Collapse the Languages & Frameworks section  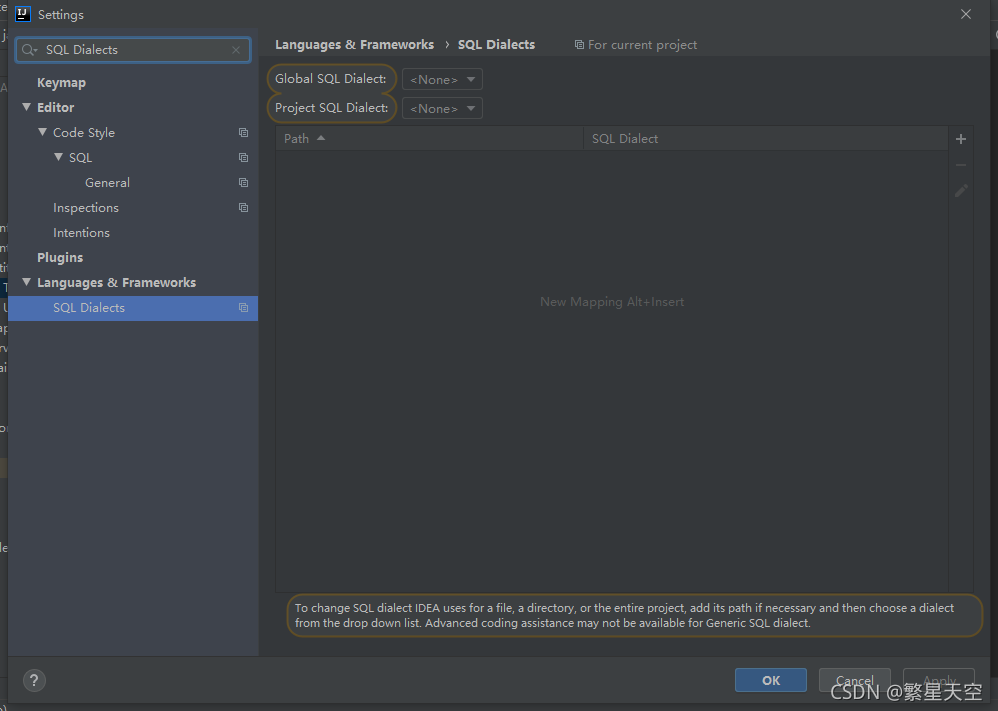coord(27,283)
